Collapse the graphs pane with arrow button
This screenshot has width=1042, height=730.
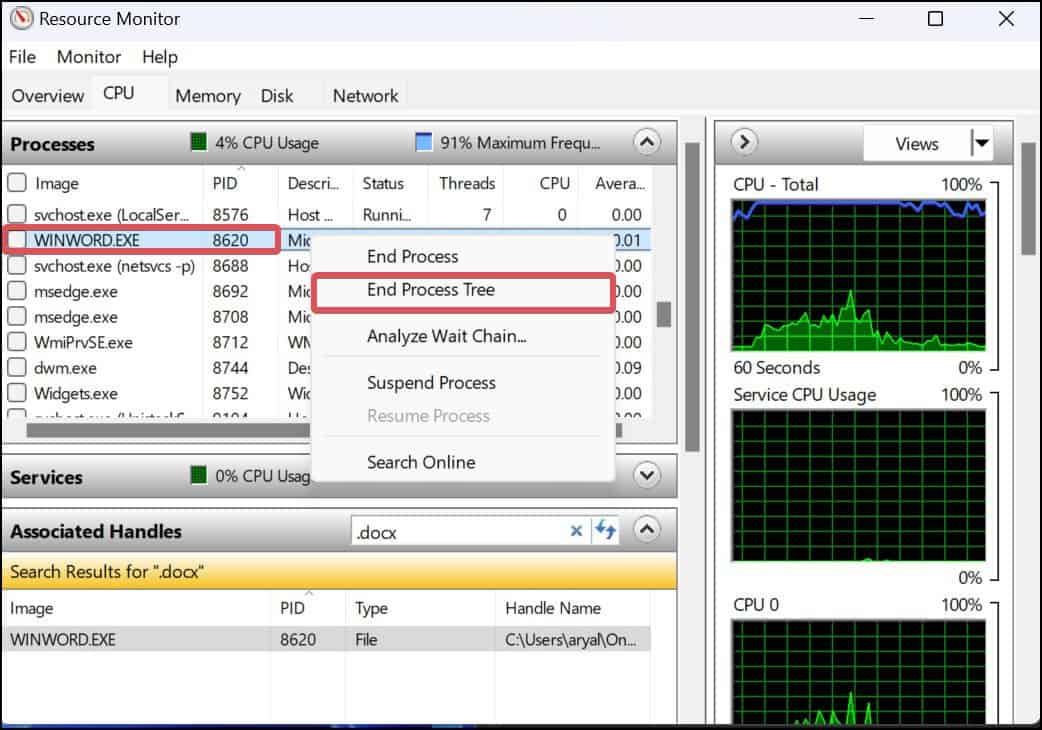click(744, 142)
